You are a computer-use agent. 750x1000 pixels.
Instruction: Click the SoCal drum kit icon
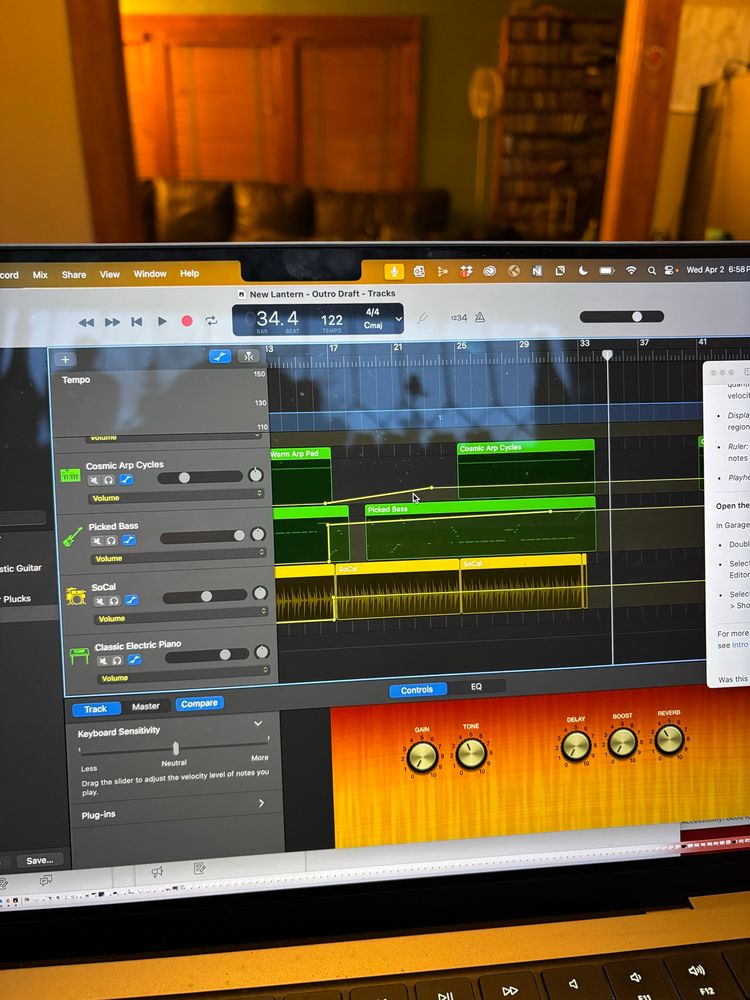coord(76,596)
